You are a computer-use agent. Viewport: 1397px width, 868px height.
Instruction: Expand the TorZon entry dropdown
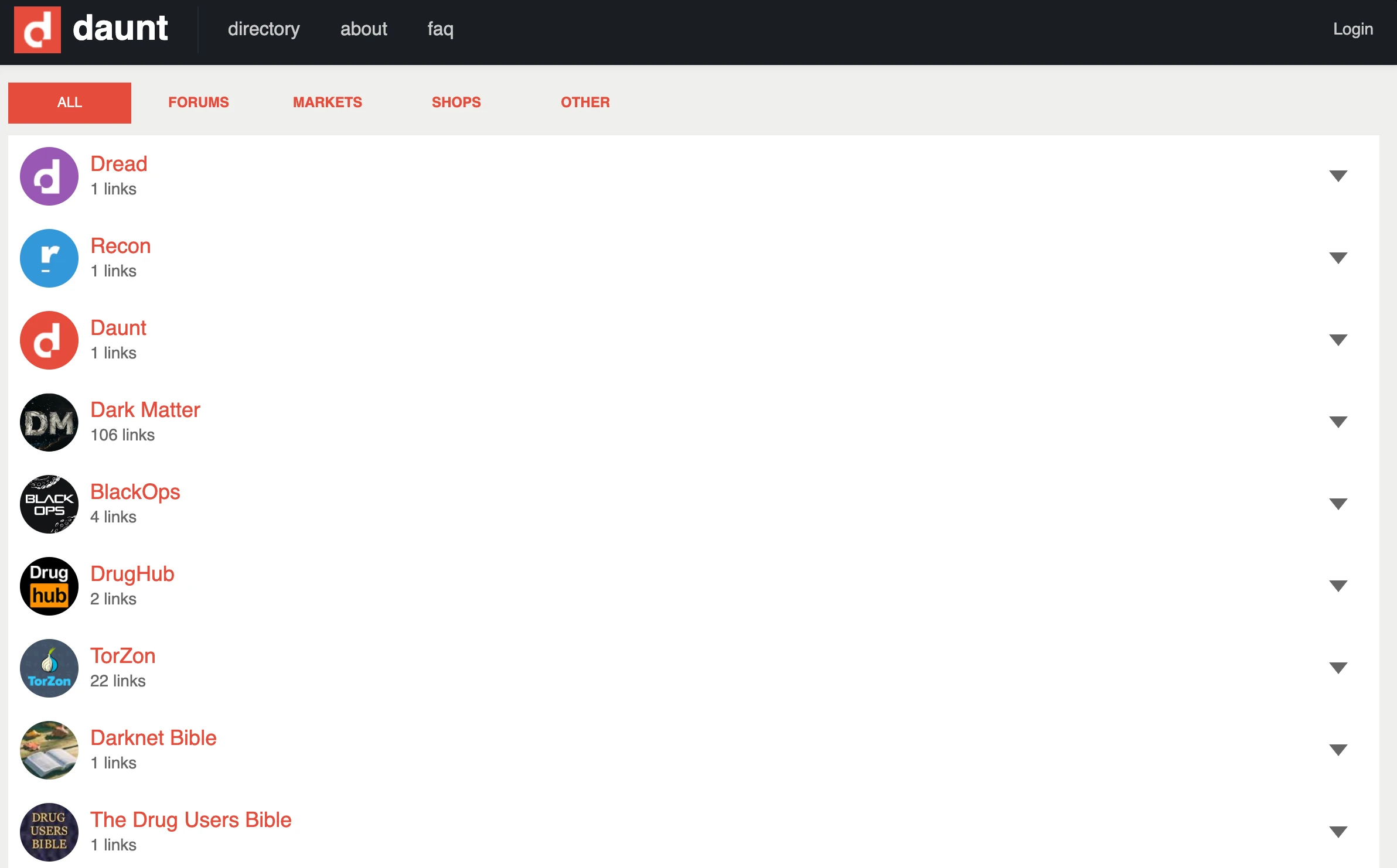click(1339, 667)
